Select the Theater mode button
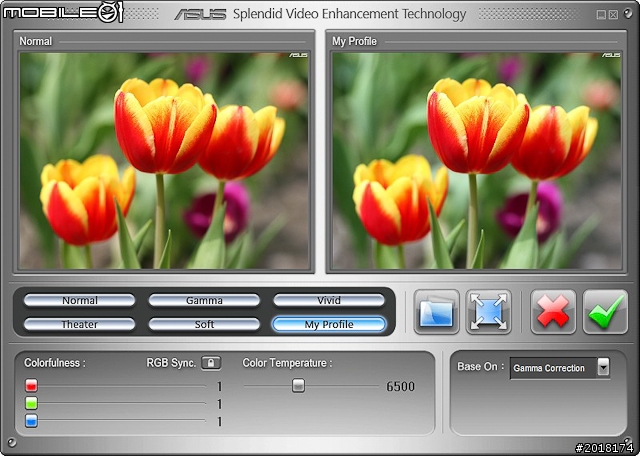The height and width of the screenshot is (456, 640). click(80, 324)
